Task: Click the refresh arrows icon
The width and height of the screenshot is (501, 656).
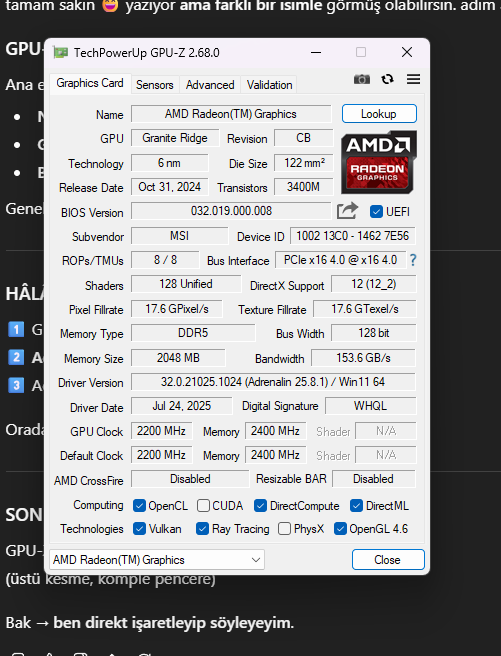Action: (x=388, y=79)
